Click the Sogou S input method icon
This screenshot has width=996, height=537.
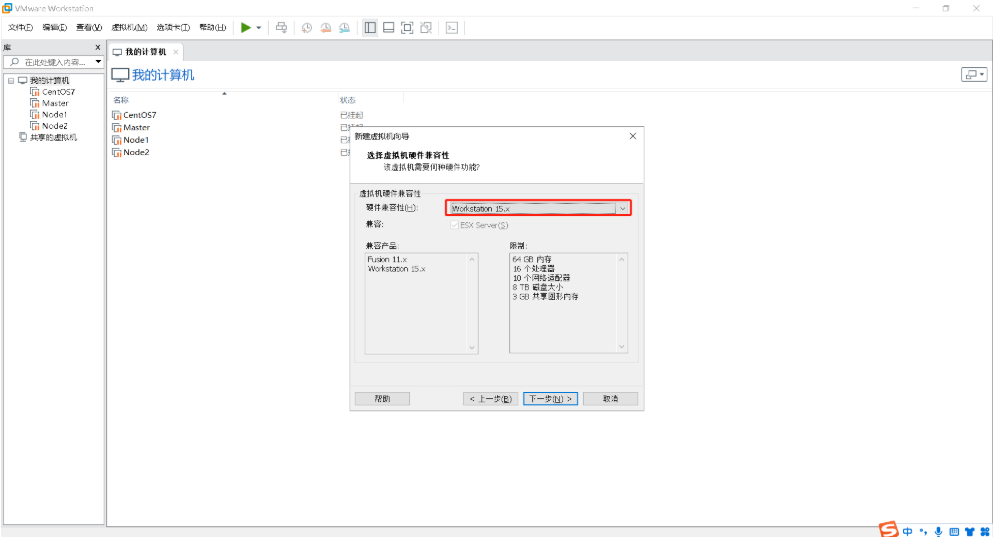(889, 529)
